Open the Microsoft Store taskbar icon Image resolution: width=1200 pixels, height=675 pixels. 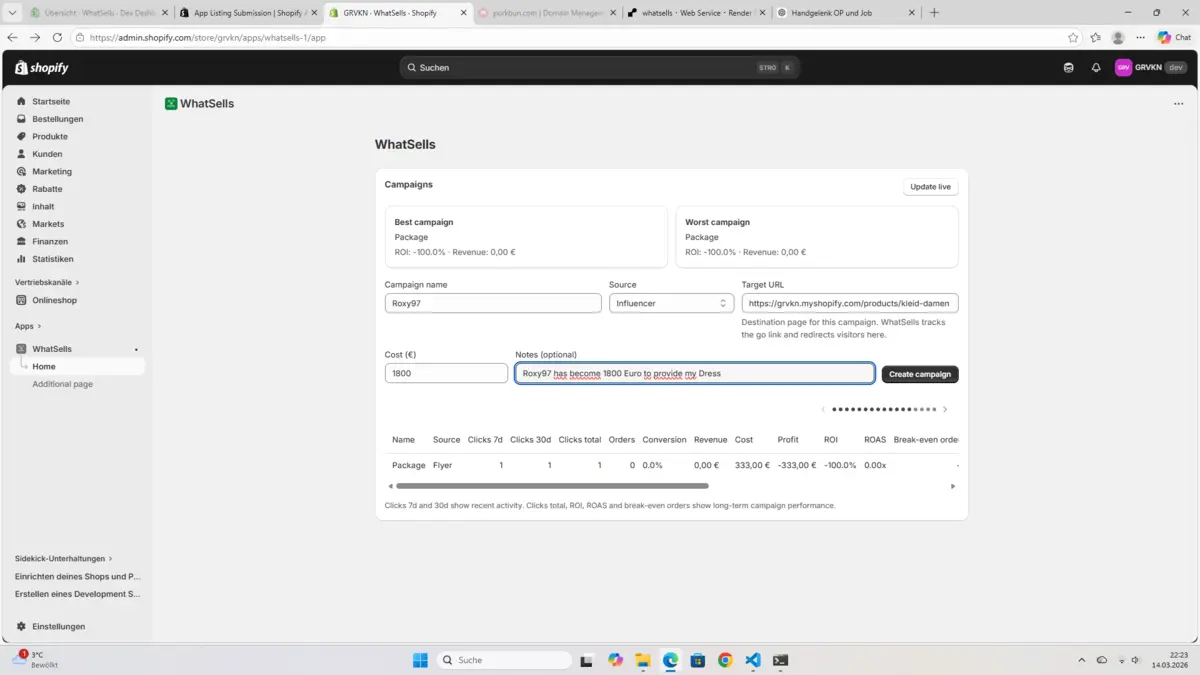[698, 660]
